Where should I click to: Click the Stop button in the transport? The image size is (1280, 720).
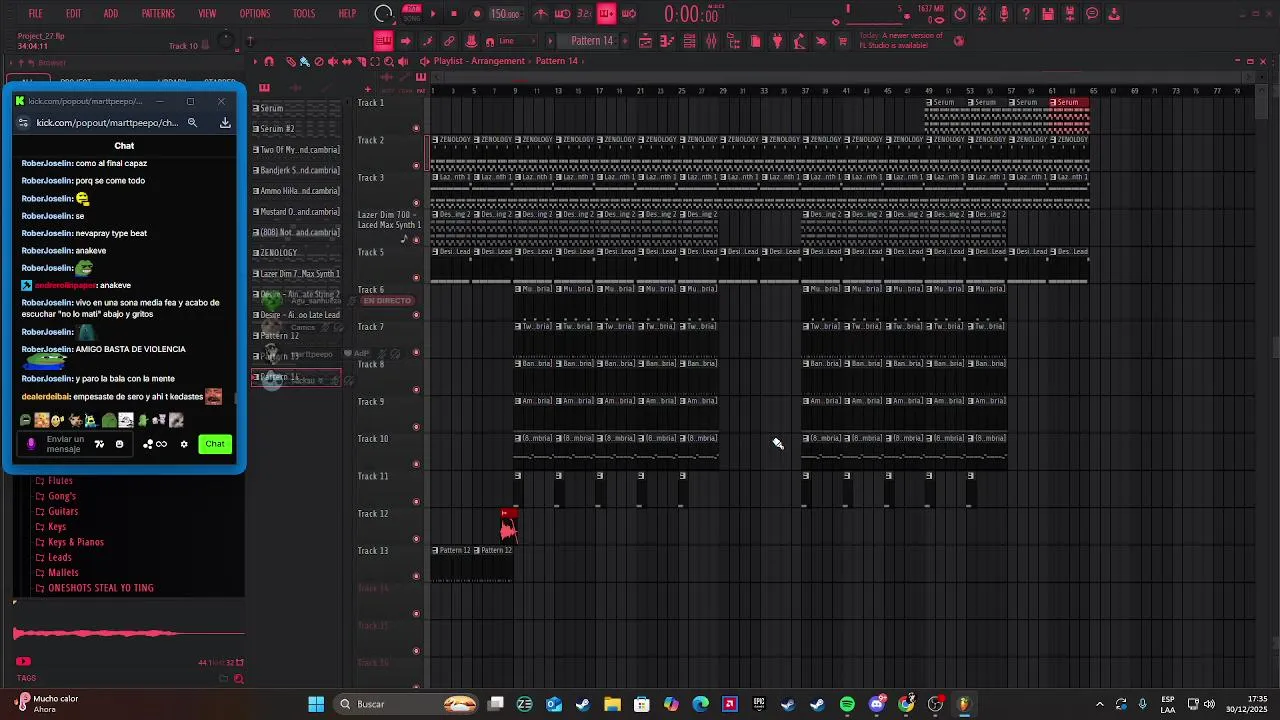[x=453, y=14]
